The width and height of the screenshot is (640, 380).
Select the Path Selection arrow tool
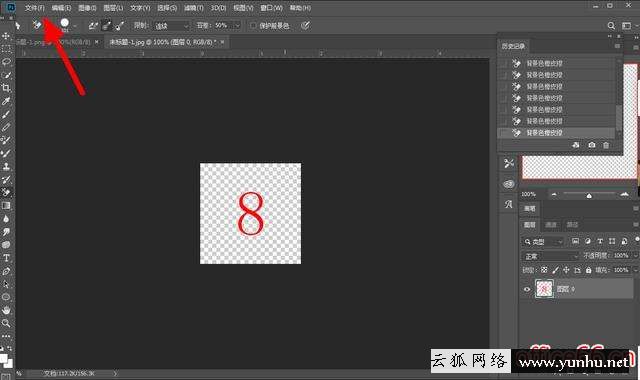pos(6,284)
